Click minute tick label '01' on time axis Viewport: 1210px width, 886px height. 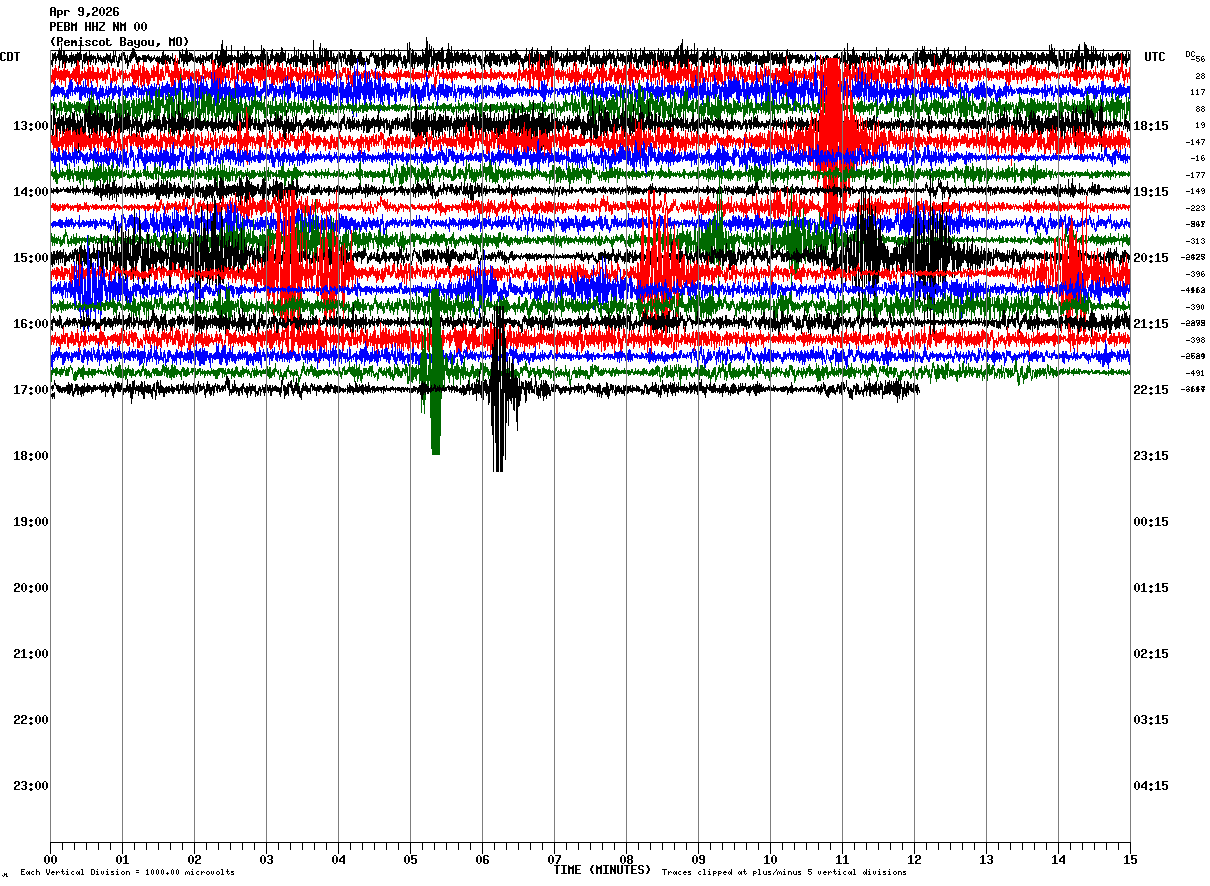[x=122, y=860]
